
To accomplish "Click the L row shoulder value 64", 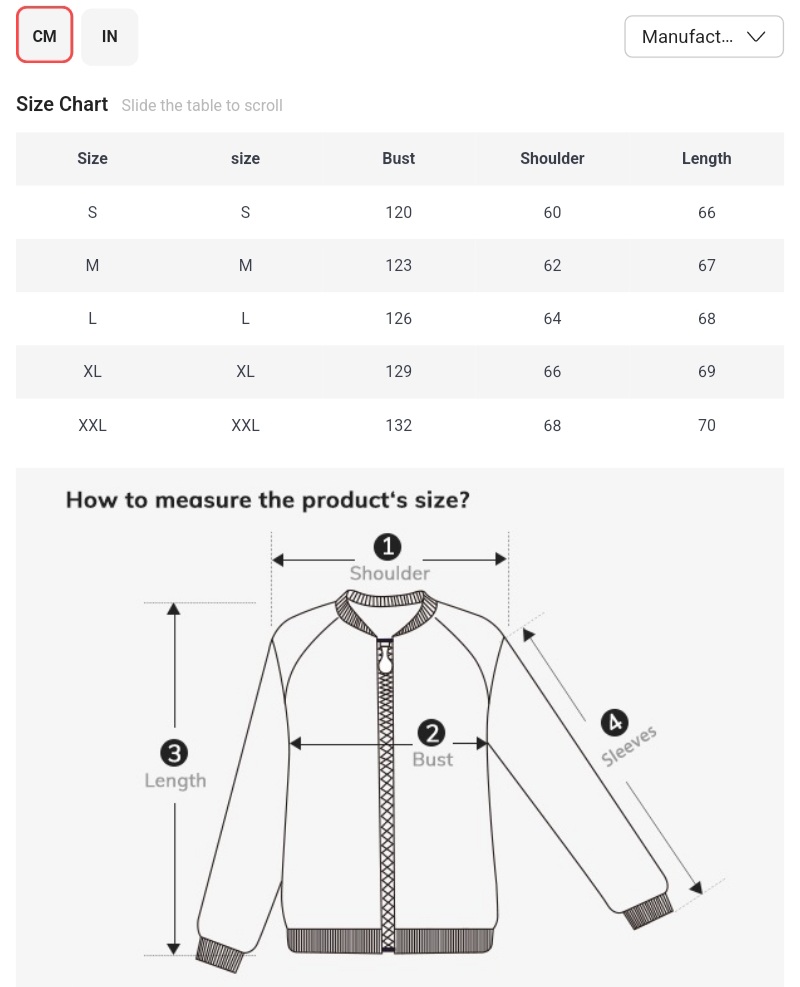I will [x=552, y=318].
